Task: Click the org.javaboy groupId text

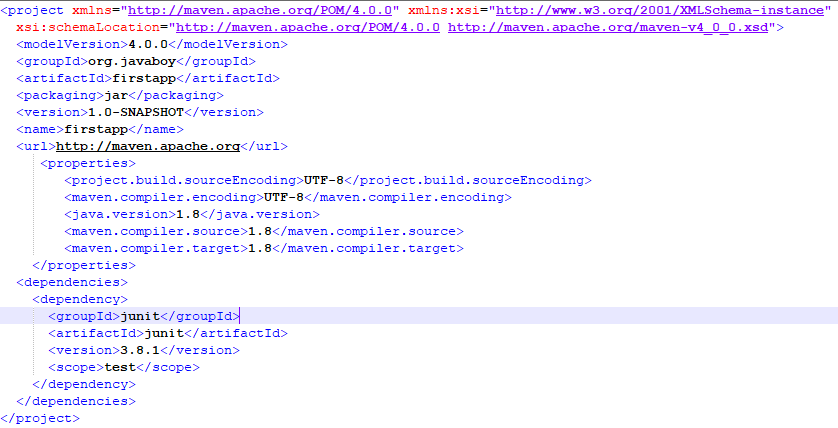Action: click(x=132, y=61)
